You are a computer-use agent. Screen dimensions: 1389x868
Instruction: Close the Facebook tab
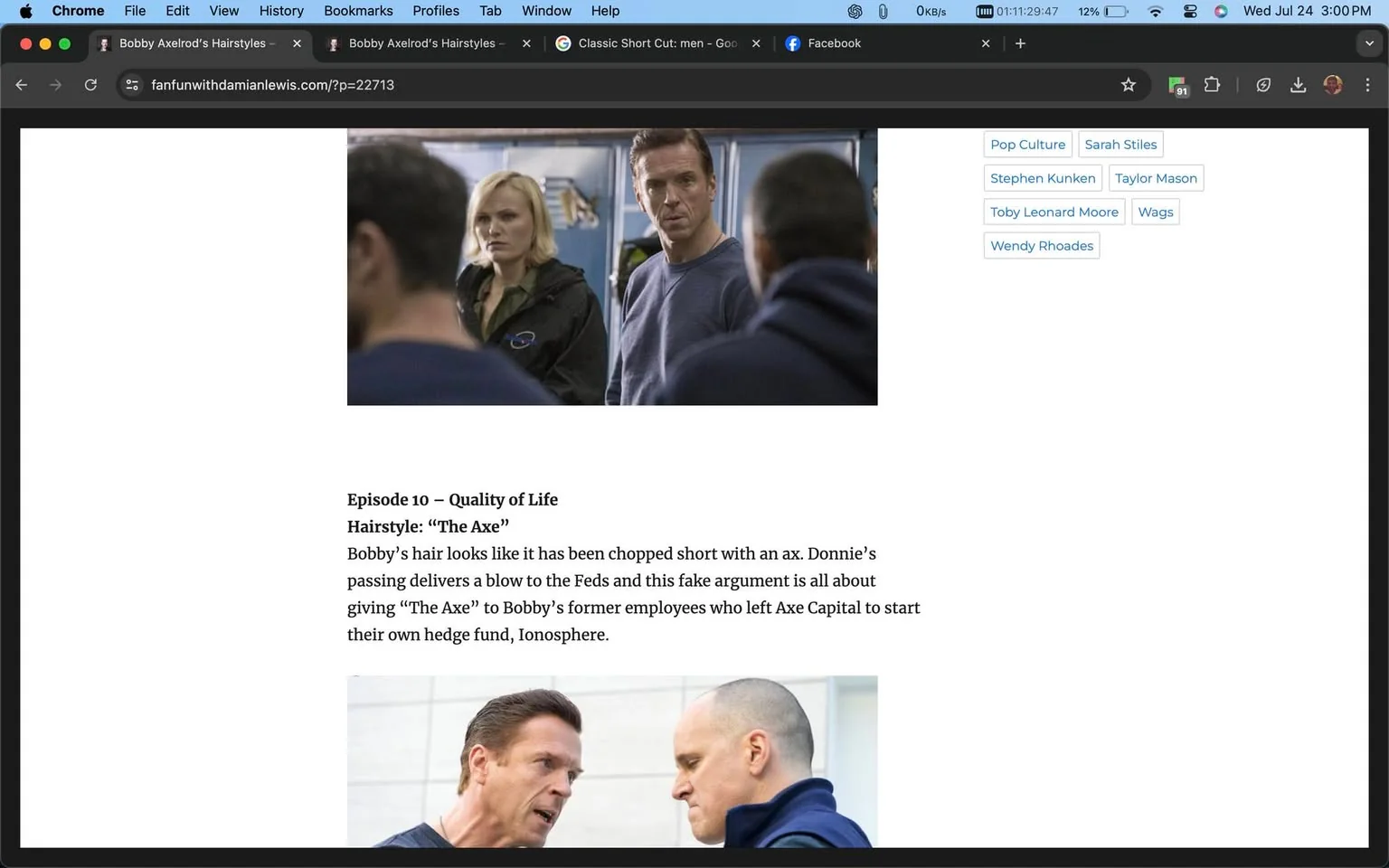click(x=986, y=43)
